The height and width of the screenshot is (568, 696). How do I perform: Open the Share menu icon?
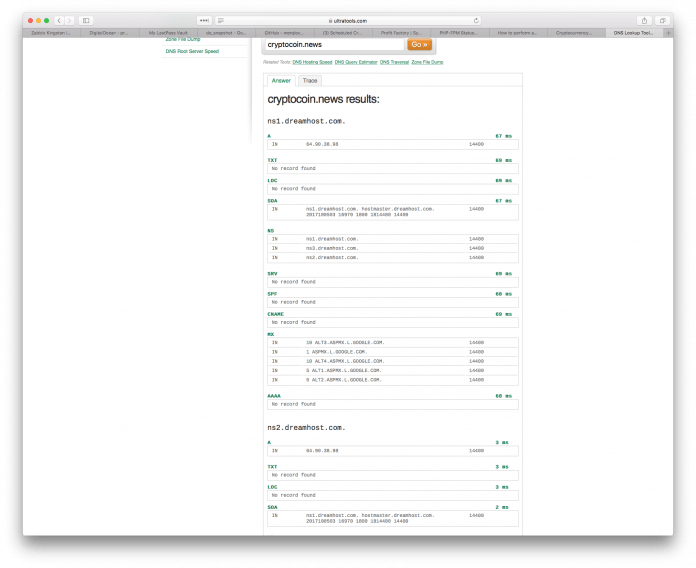644,20
